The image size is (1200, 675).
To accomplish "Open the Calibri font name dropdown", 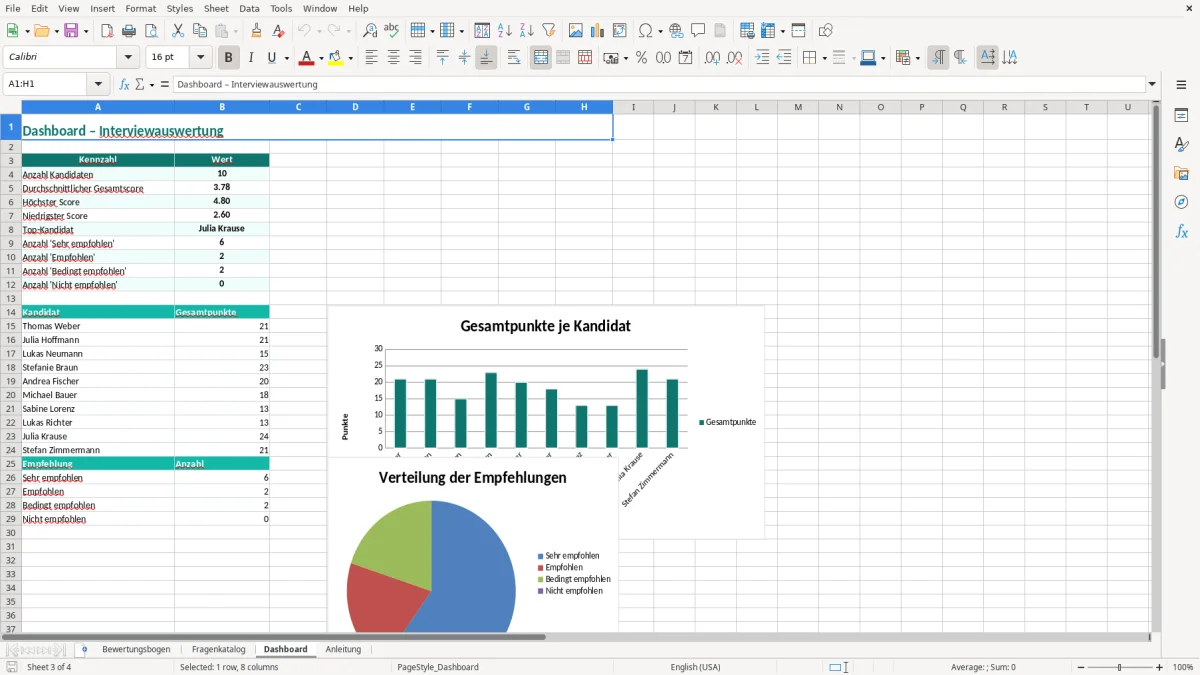I will coord(128,58).
